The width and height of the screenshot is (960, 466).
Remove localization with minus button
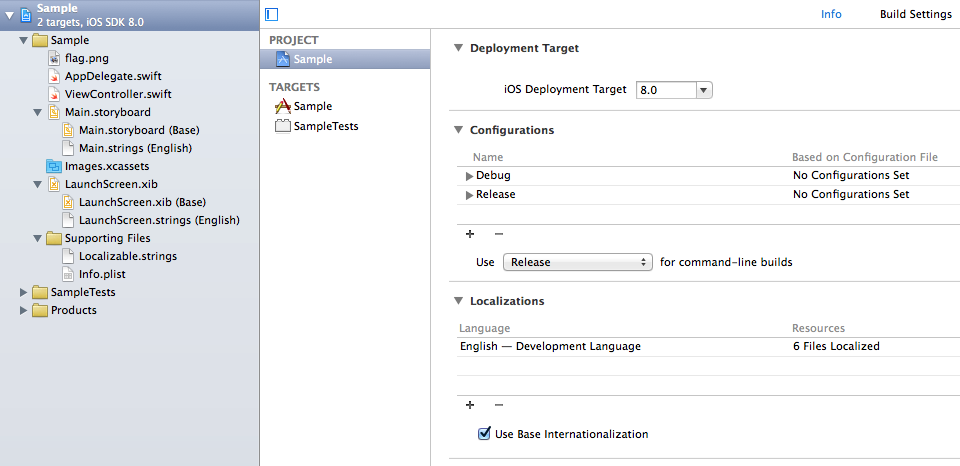499,405
